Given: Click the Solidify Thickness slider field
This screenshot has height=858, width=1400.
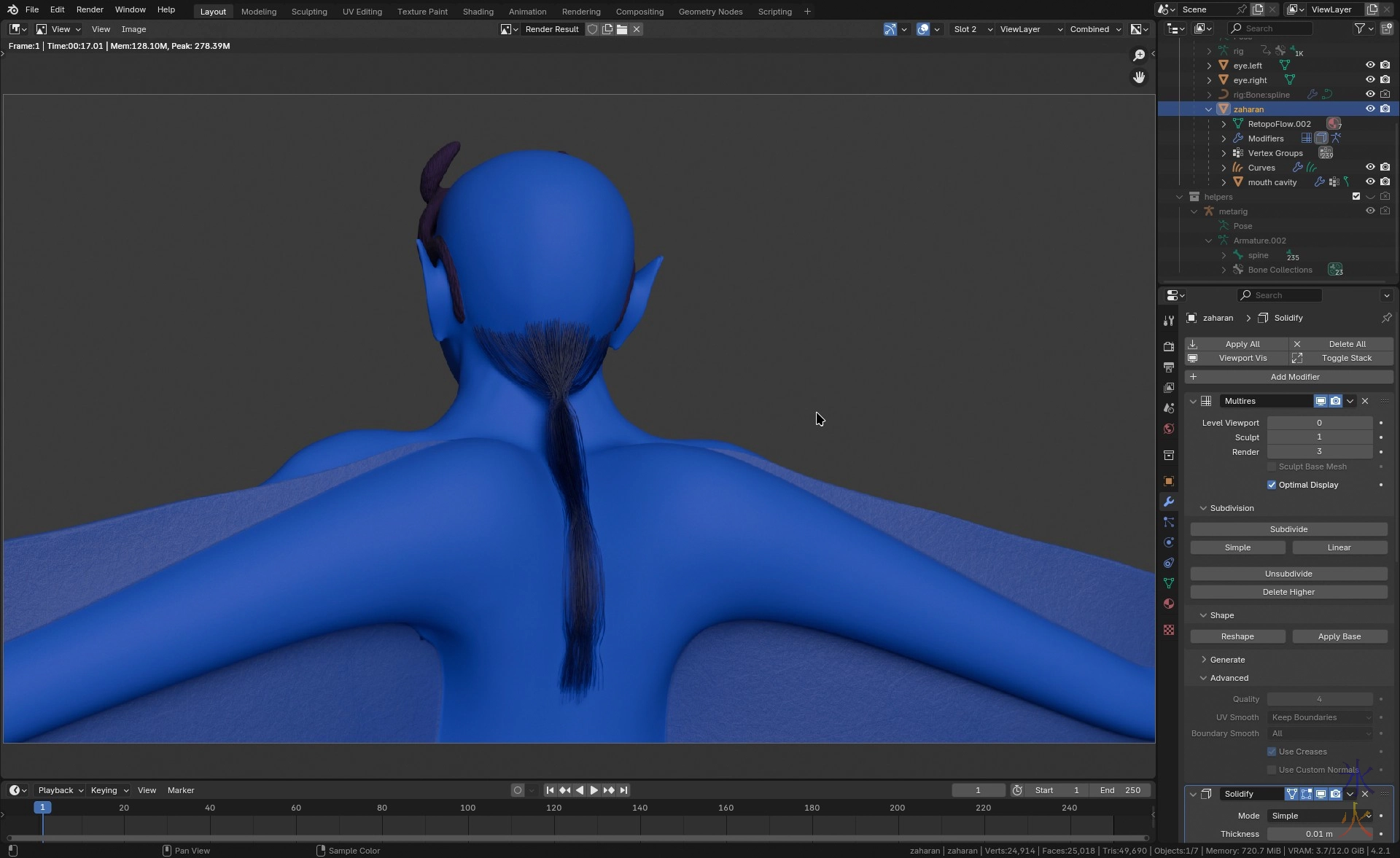Looking at the screenshot, I should (1319, 834).
